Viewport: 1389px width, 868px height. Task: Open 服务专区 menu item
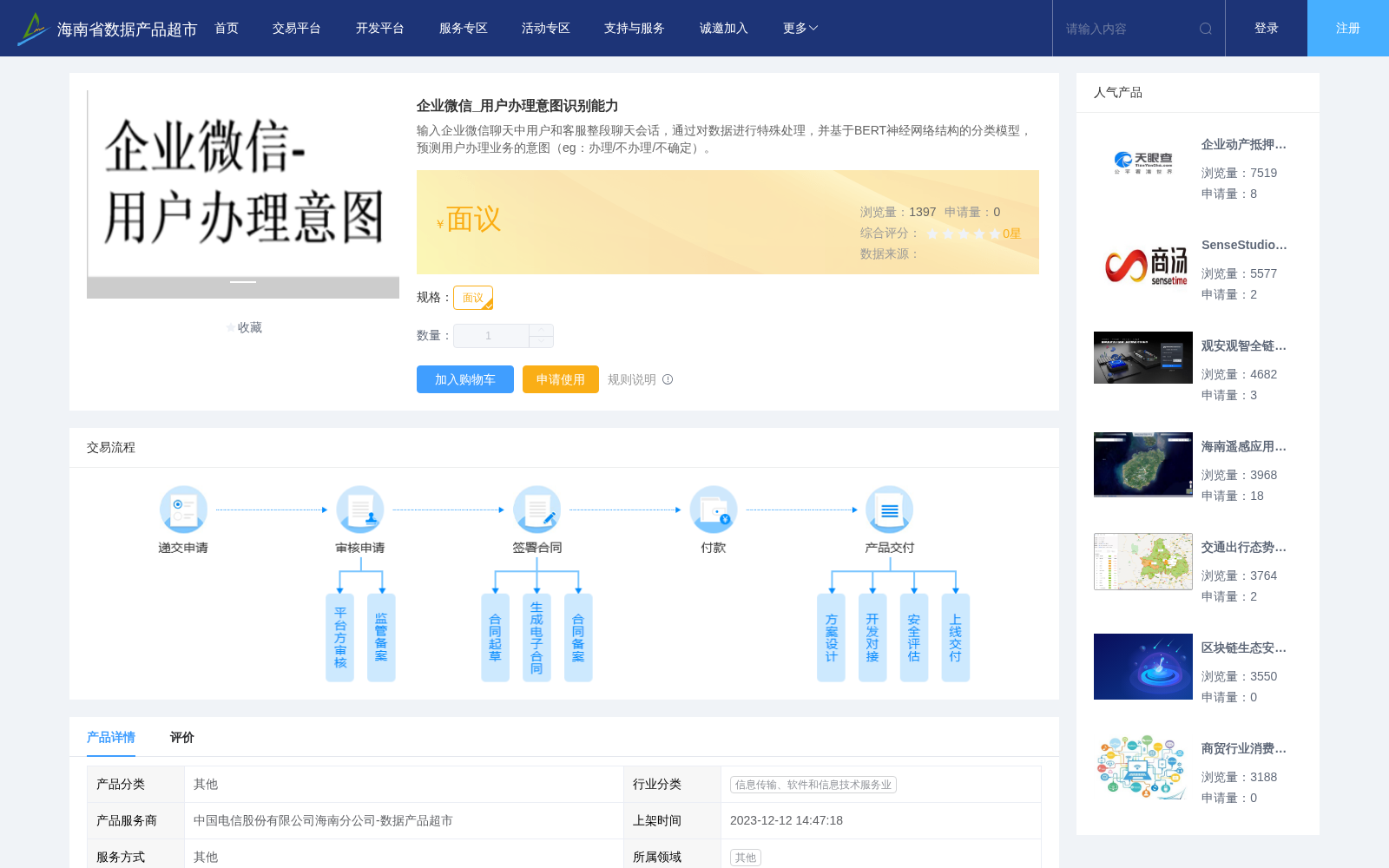click(464, 29)
